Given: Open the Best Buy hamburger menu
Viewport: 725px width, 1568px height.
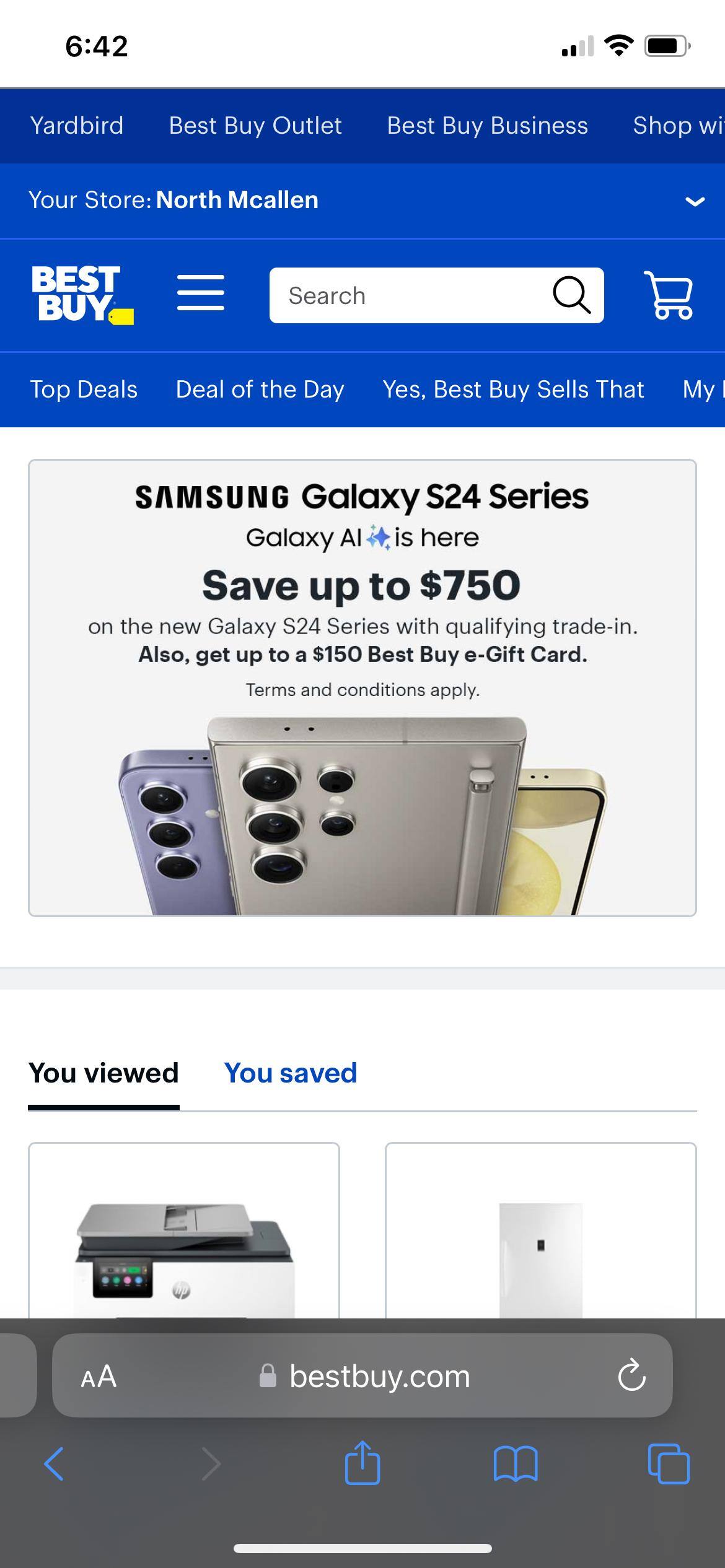Looking at the screenshot, I should click(x=200, y=295).
